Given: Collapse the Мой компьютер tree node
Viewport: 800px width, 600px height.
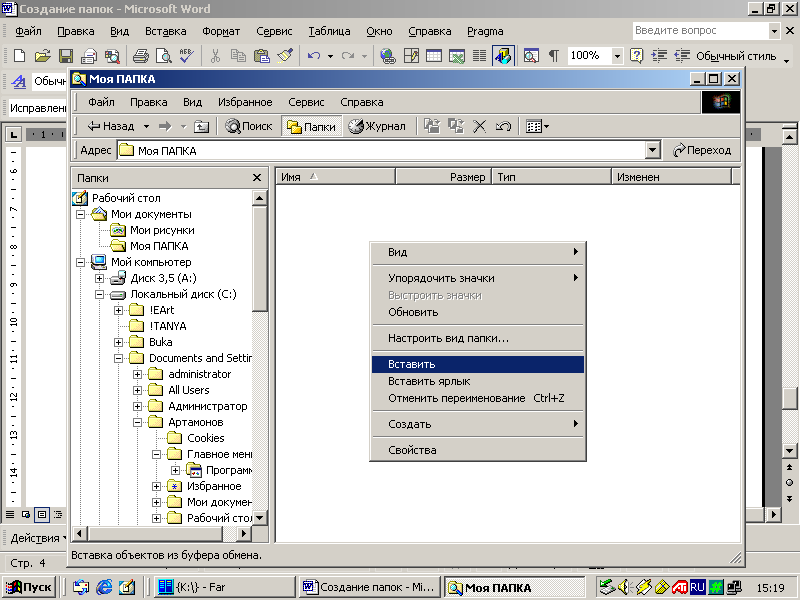Looking at the screenshot, I should click(81, 262).
